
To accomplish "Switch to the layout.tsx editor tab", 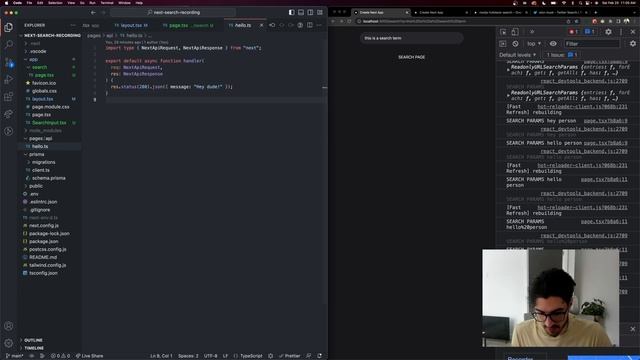I will (x=131, y=25).
